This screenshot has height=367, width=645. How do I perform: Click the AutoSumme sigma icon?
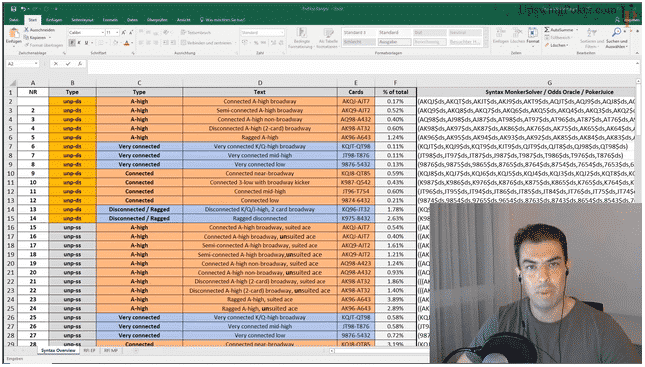click(x=547, y=30)
